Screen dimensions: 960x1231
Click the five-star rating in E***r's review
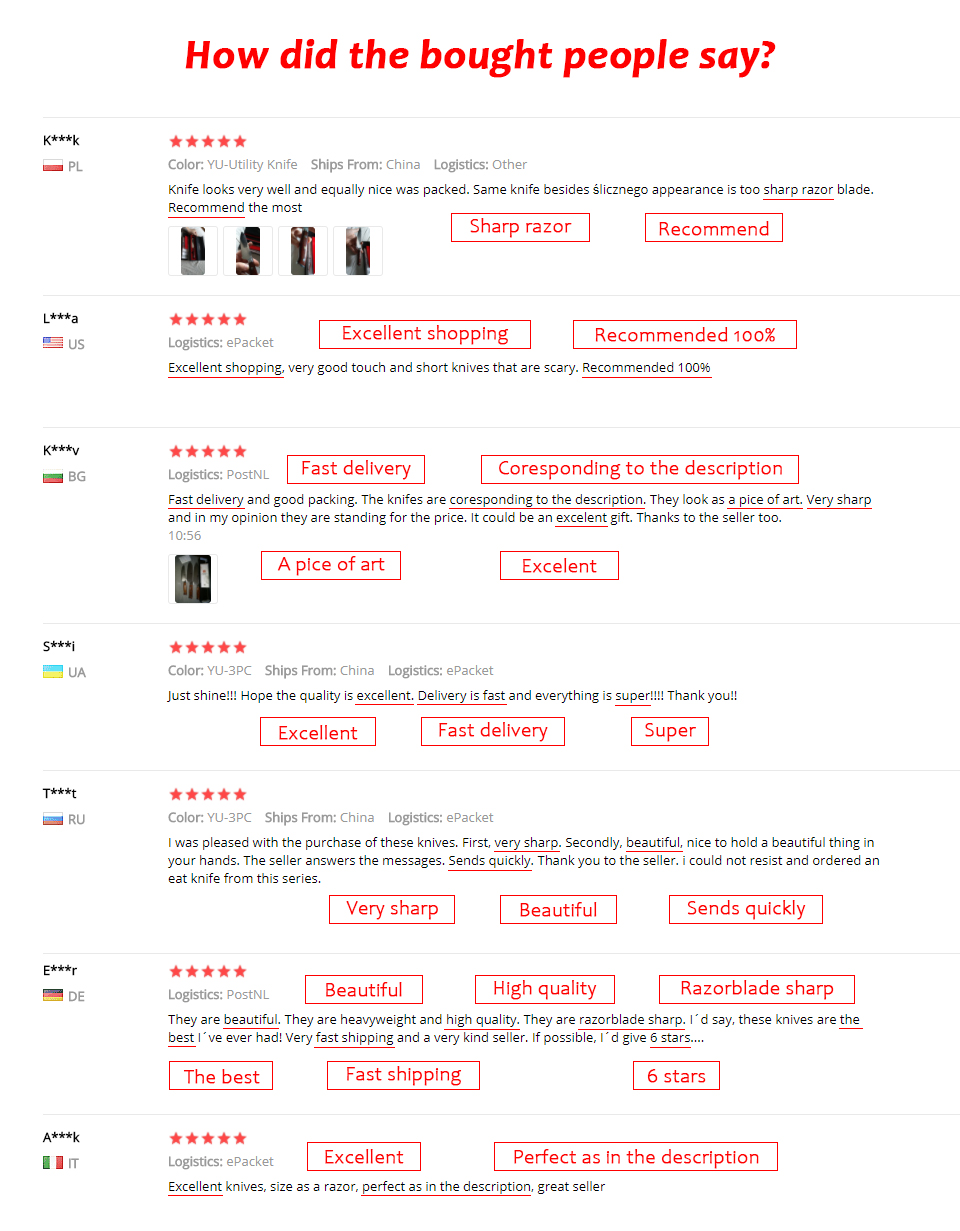point(207,971)
